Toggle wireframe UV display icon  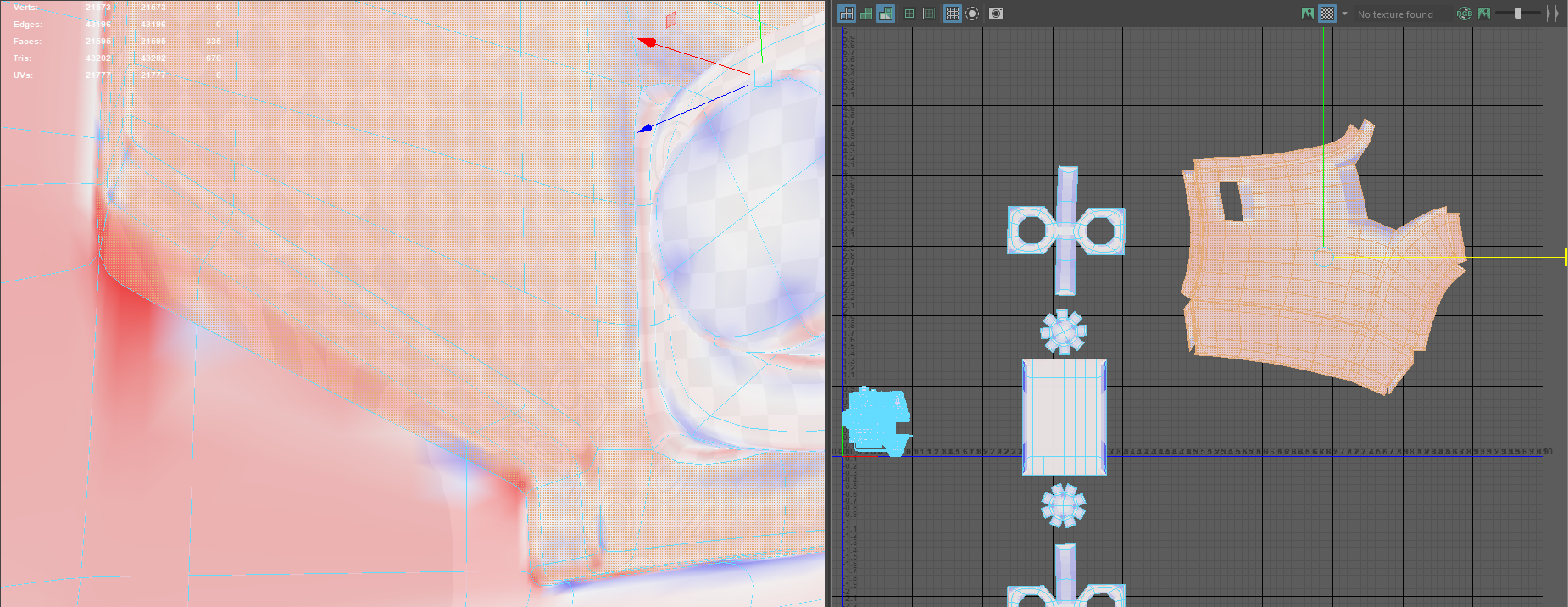tap(846, 14)
